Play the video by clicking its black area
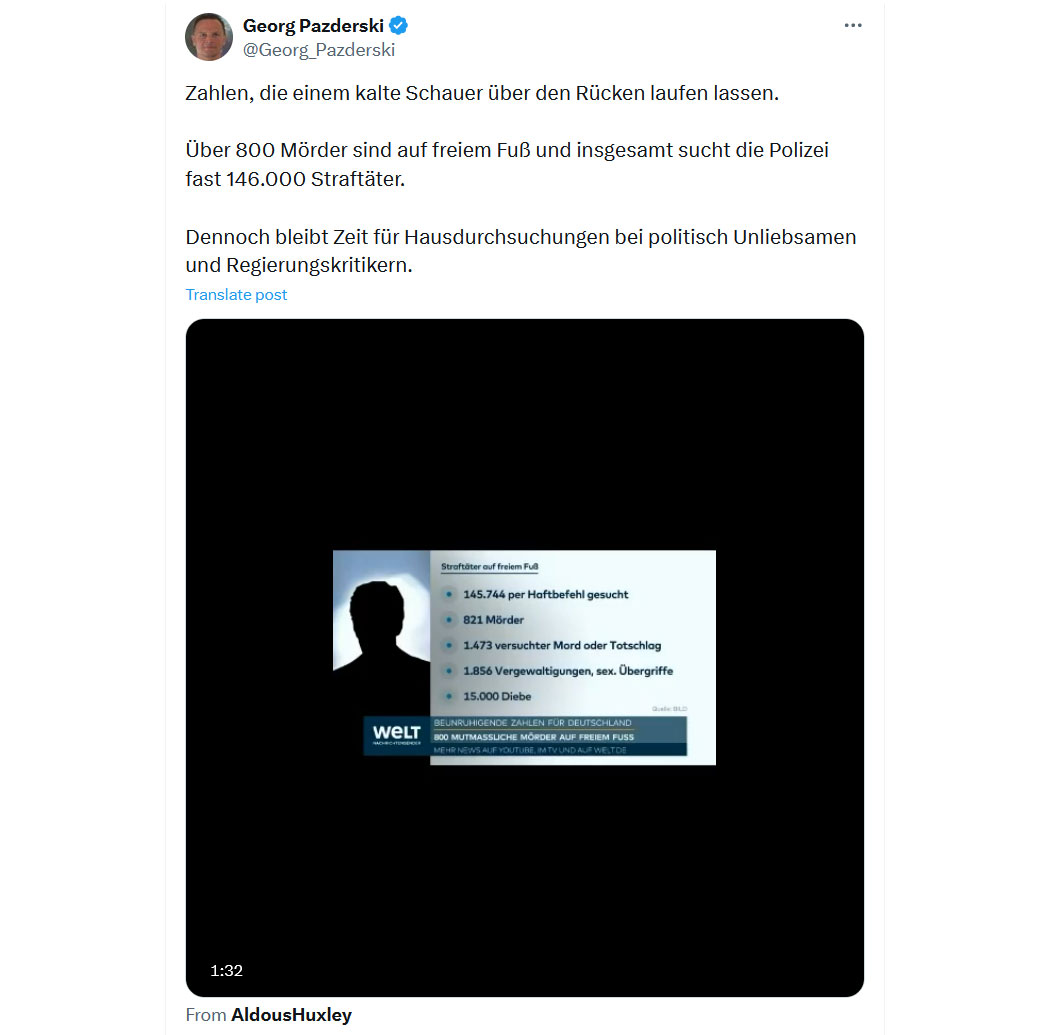The image size is (1050, 1035). [x=524, y=435]
